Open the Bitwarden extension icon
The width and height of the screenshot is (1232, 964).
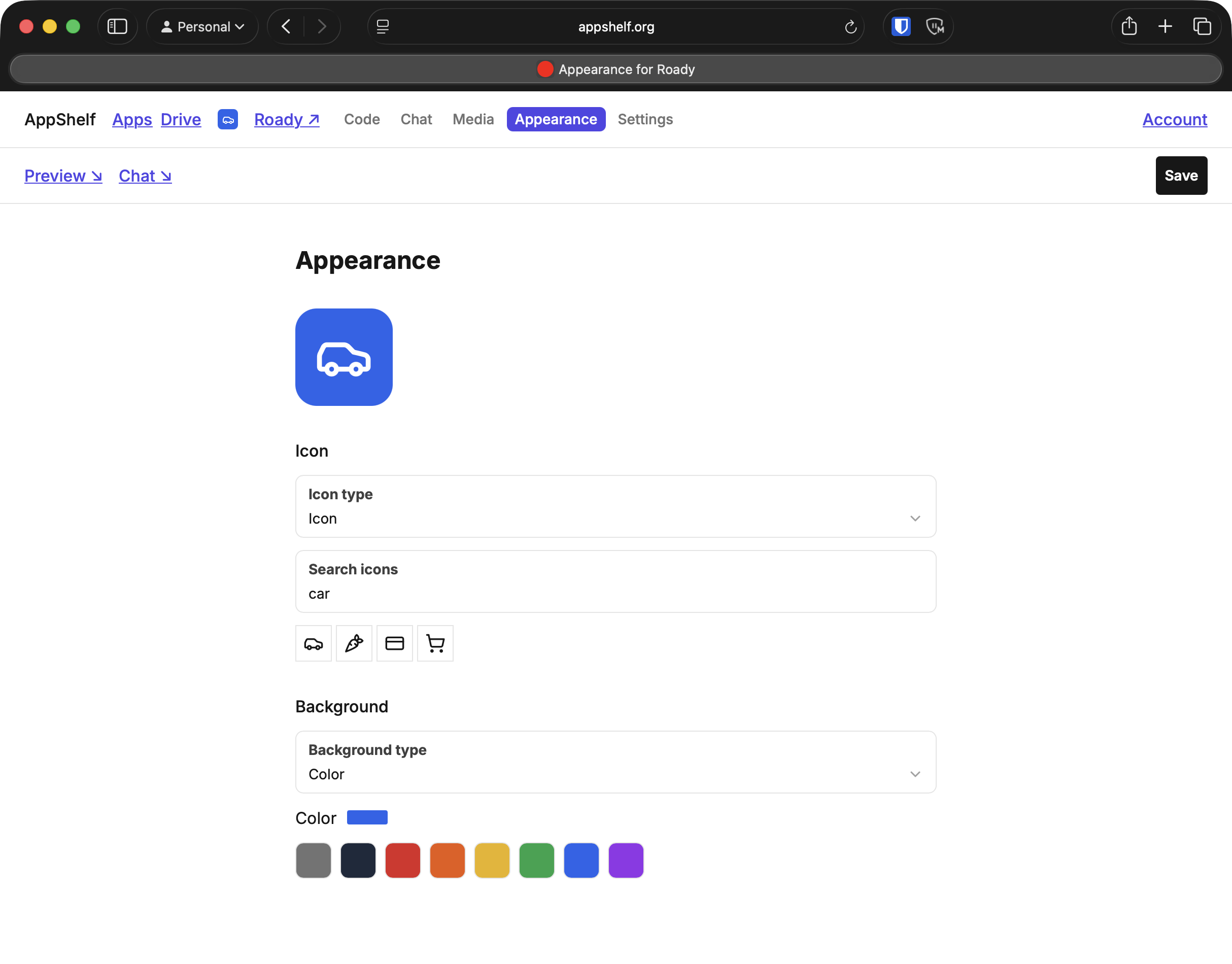click(x=901, y=26)
